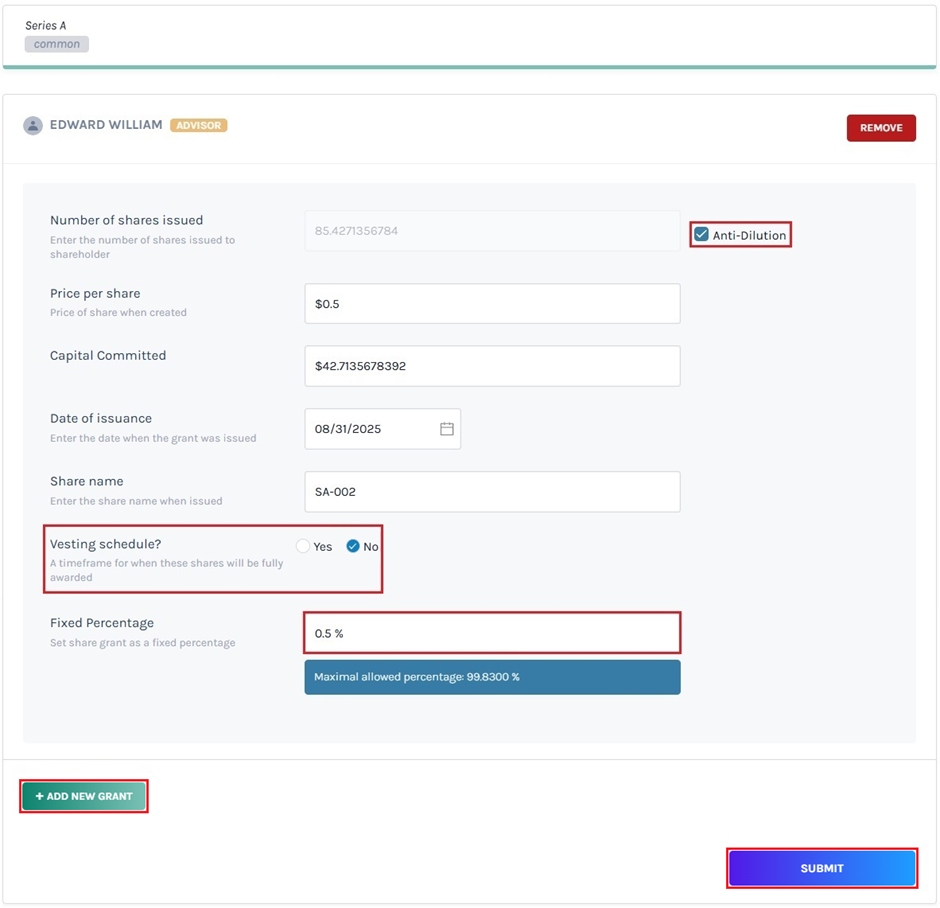Viewport: 940px width, 908px height.
Task: Click the calendar icon in date field
Action: tap(447, 429)
